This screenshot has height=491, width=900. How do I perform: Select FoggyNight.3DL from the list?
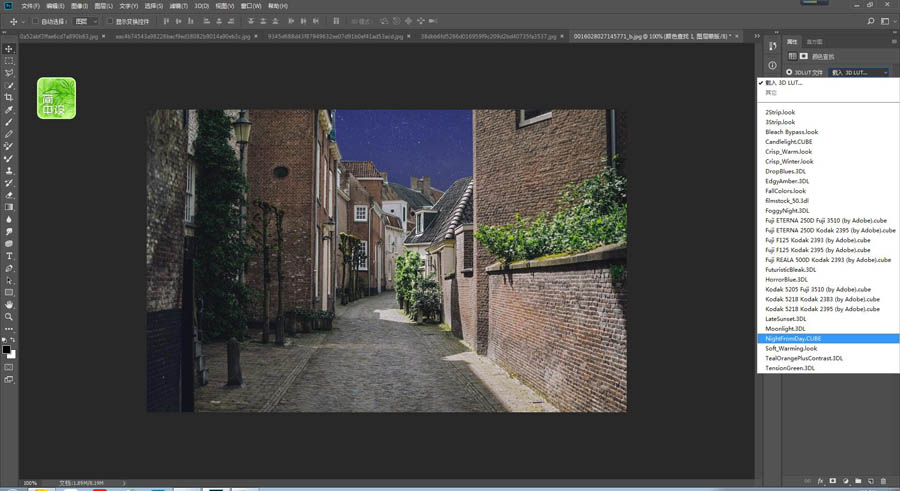787,210
